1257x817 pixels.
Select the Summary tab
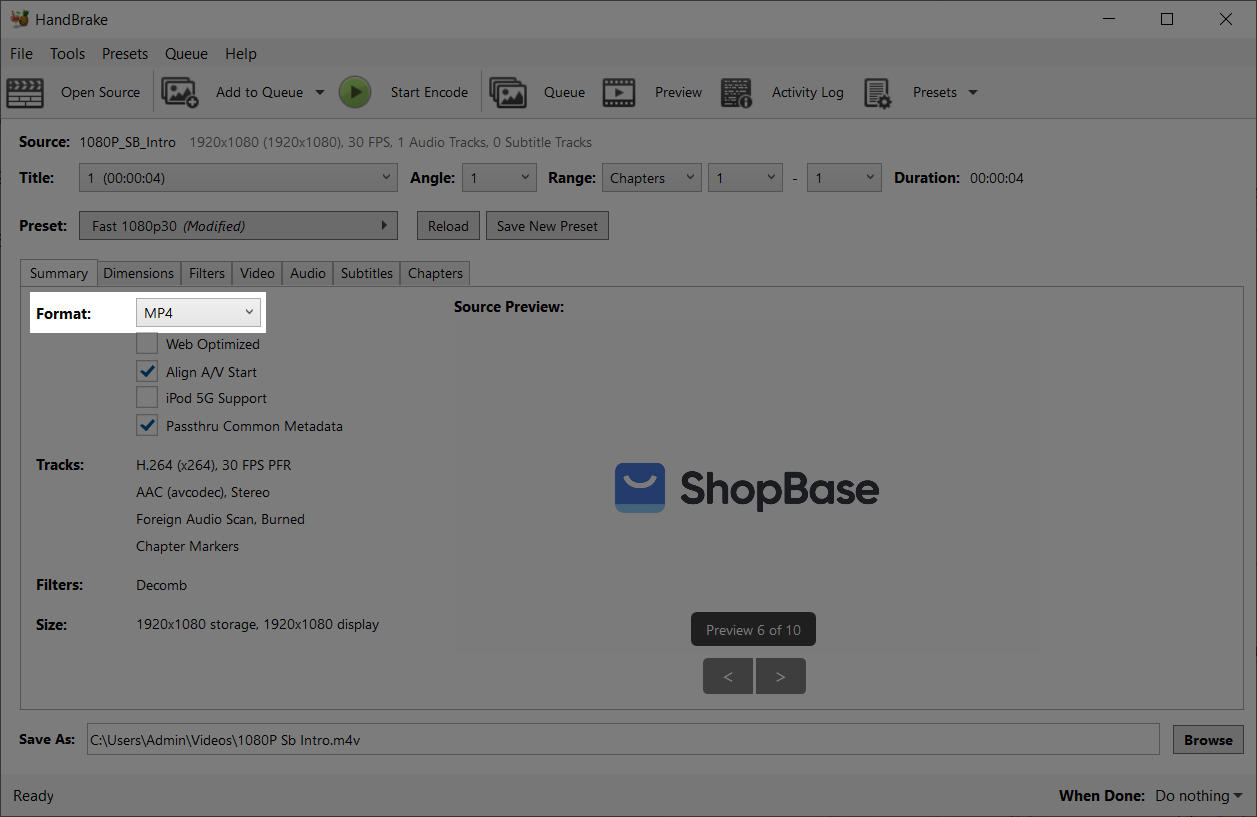click(59, 273)
